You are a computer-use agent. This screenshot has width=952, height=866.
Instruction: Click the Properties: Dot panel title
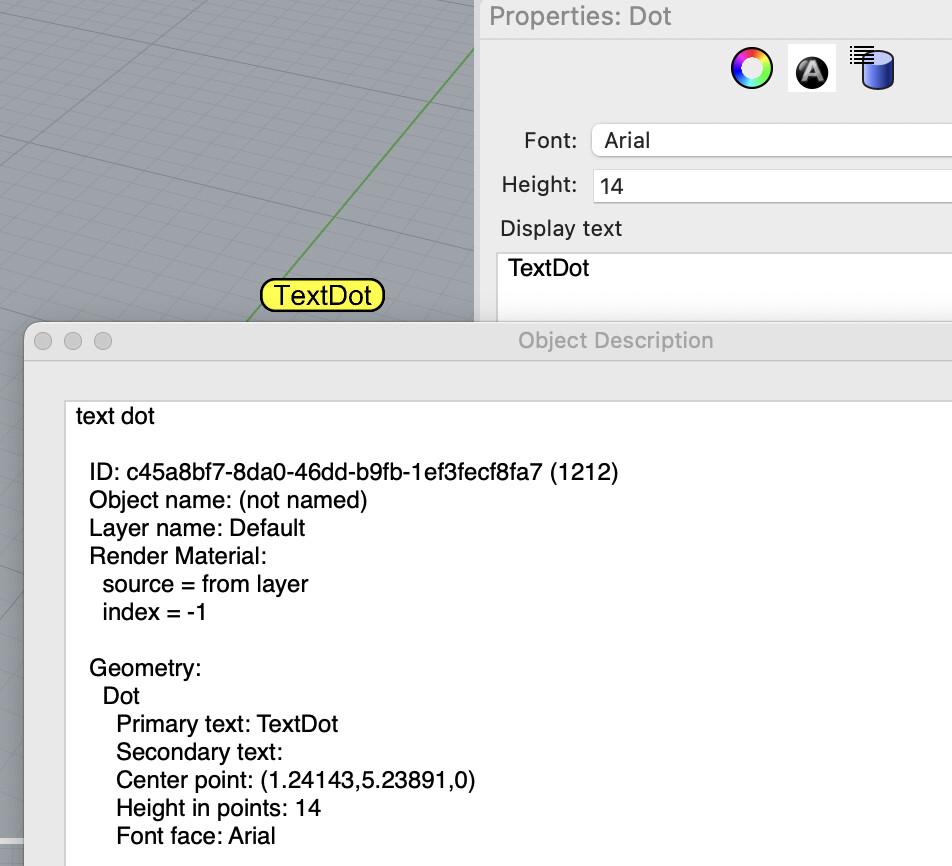(x=580, y=16)
